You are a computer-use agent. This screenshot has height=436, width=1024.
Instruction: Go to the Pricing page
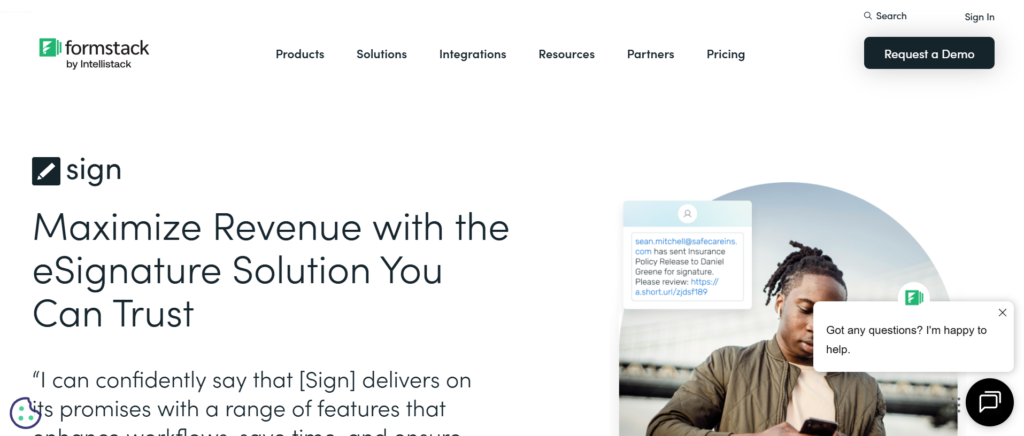pos(726,54)
